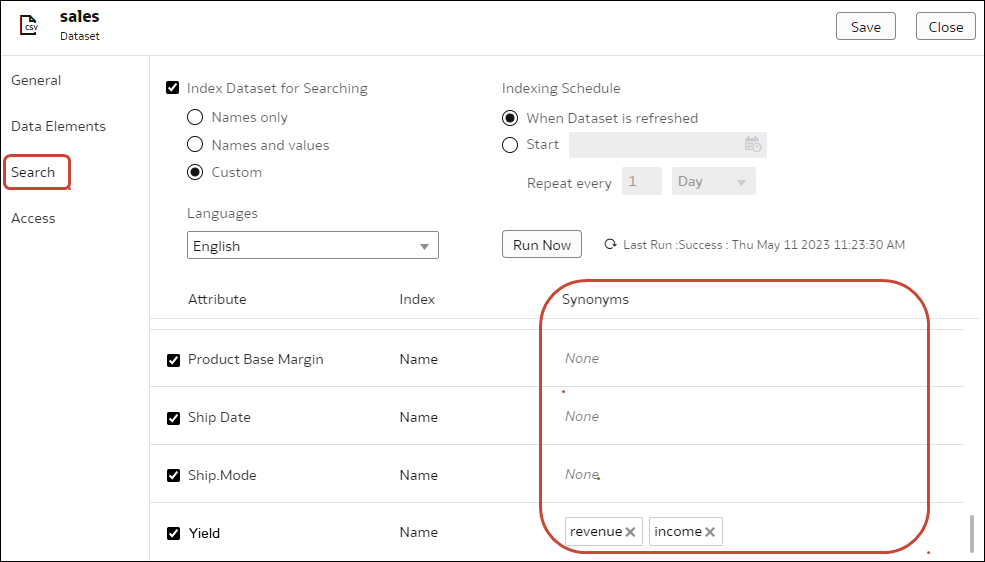Uncheck the Yield attribute
Screen dimensions: 985x562
click(x=173, y=533)
